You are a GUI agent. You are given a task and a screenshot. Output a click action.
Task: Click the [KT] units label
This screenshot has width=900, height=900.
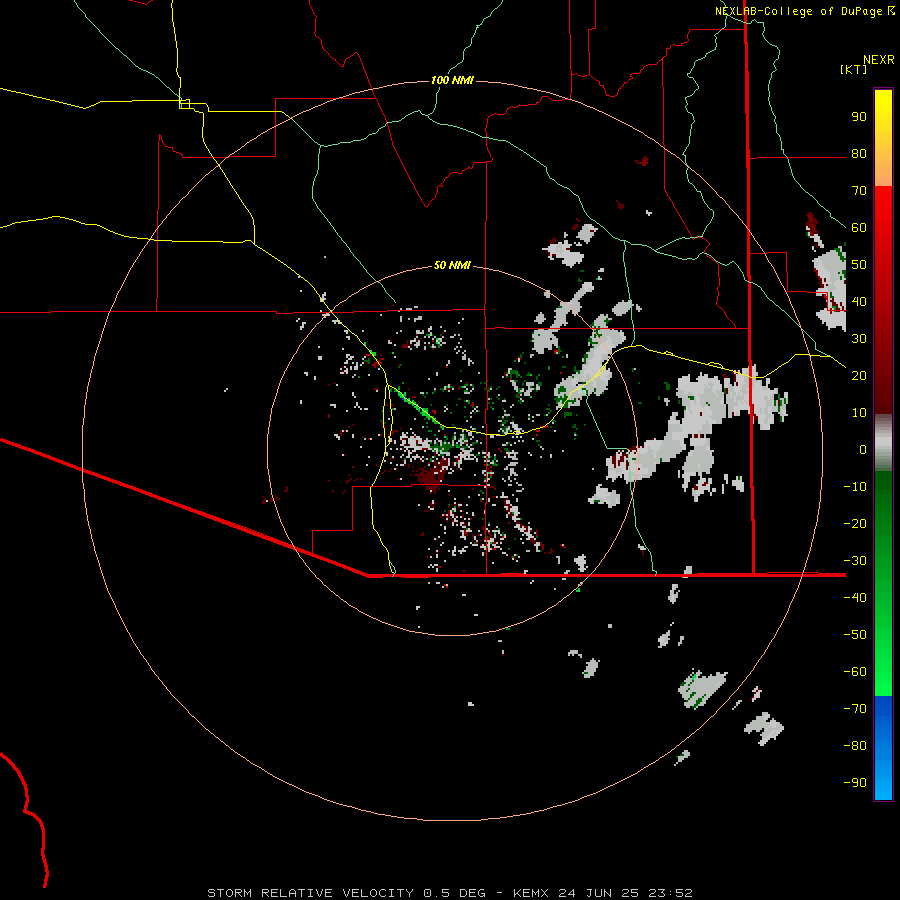coord(854,69)
